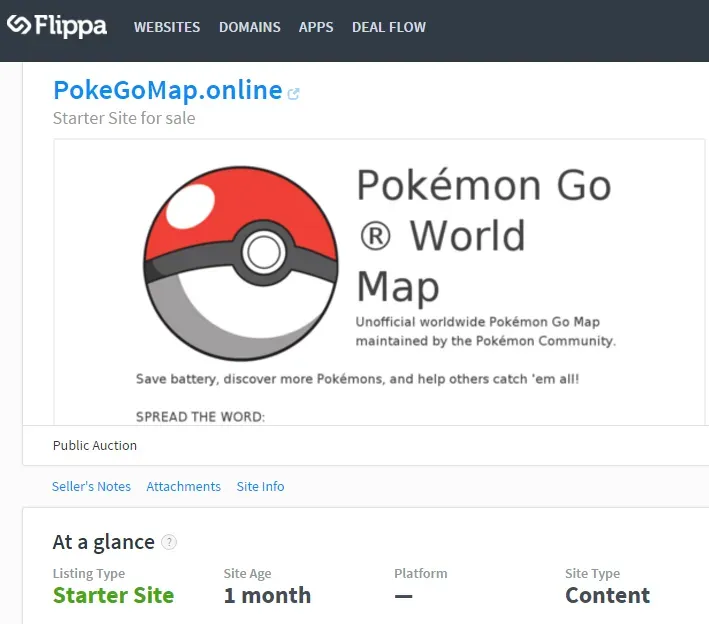Viewport: 709px width, 624px height.
Task: Jump to Attachments section
Action: click(184, 487)
